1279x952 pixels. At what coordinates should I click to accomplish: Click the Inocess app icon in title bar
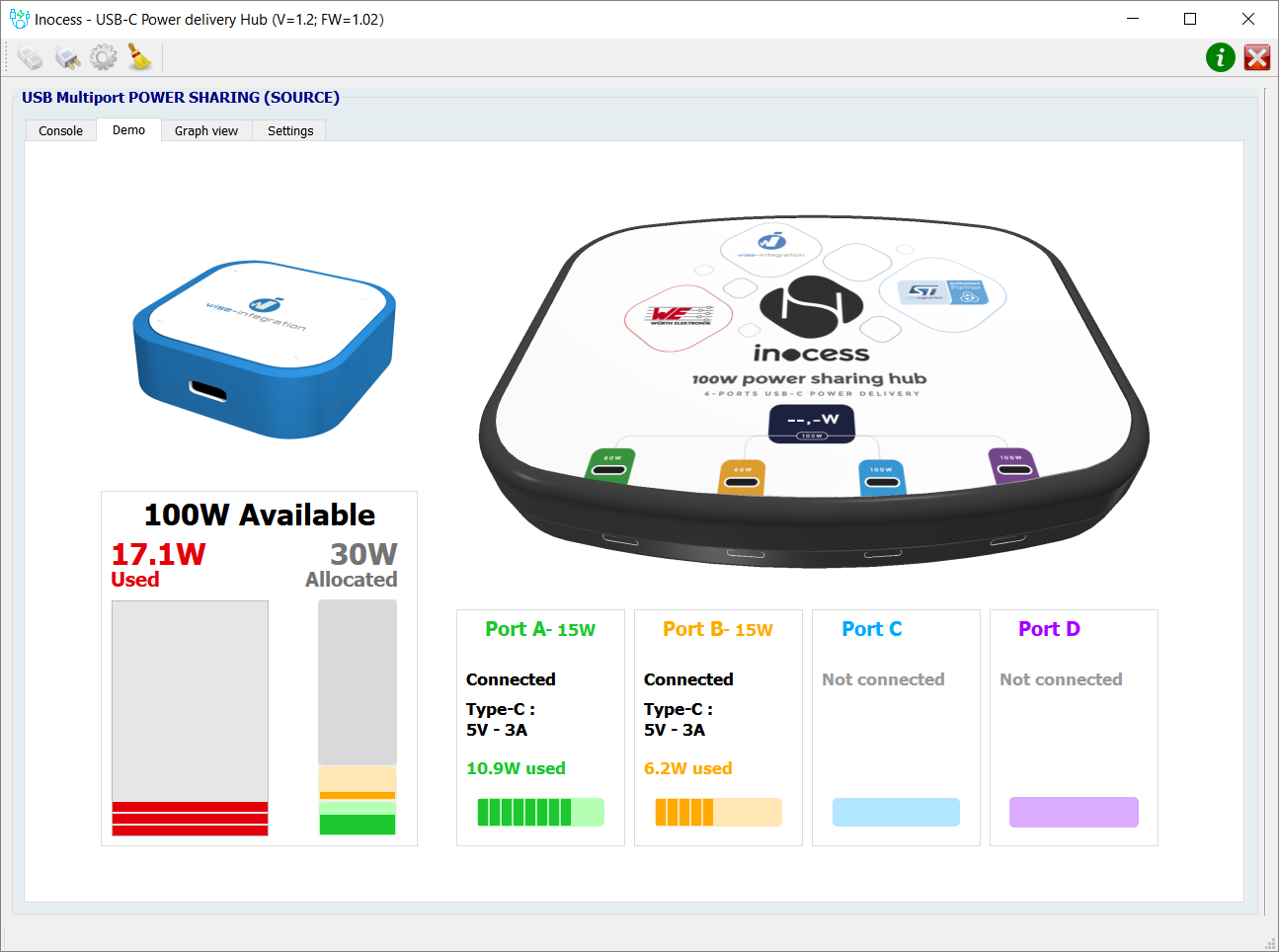[x=19, y=19]
